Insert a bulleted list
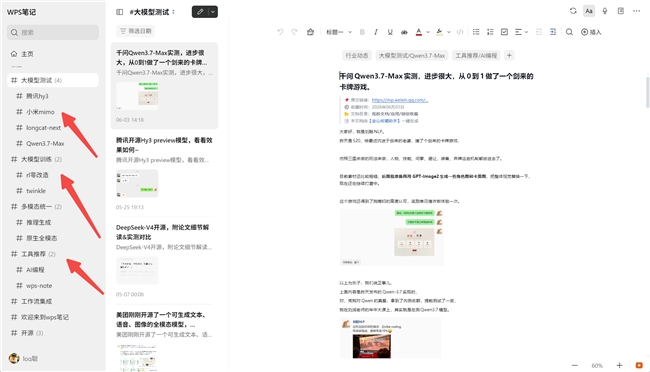This screenshot has width=650, height=372. pos(476,32)
